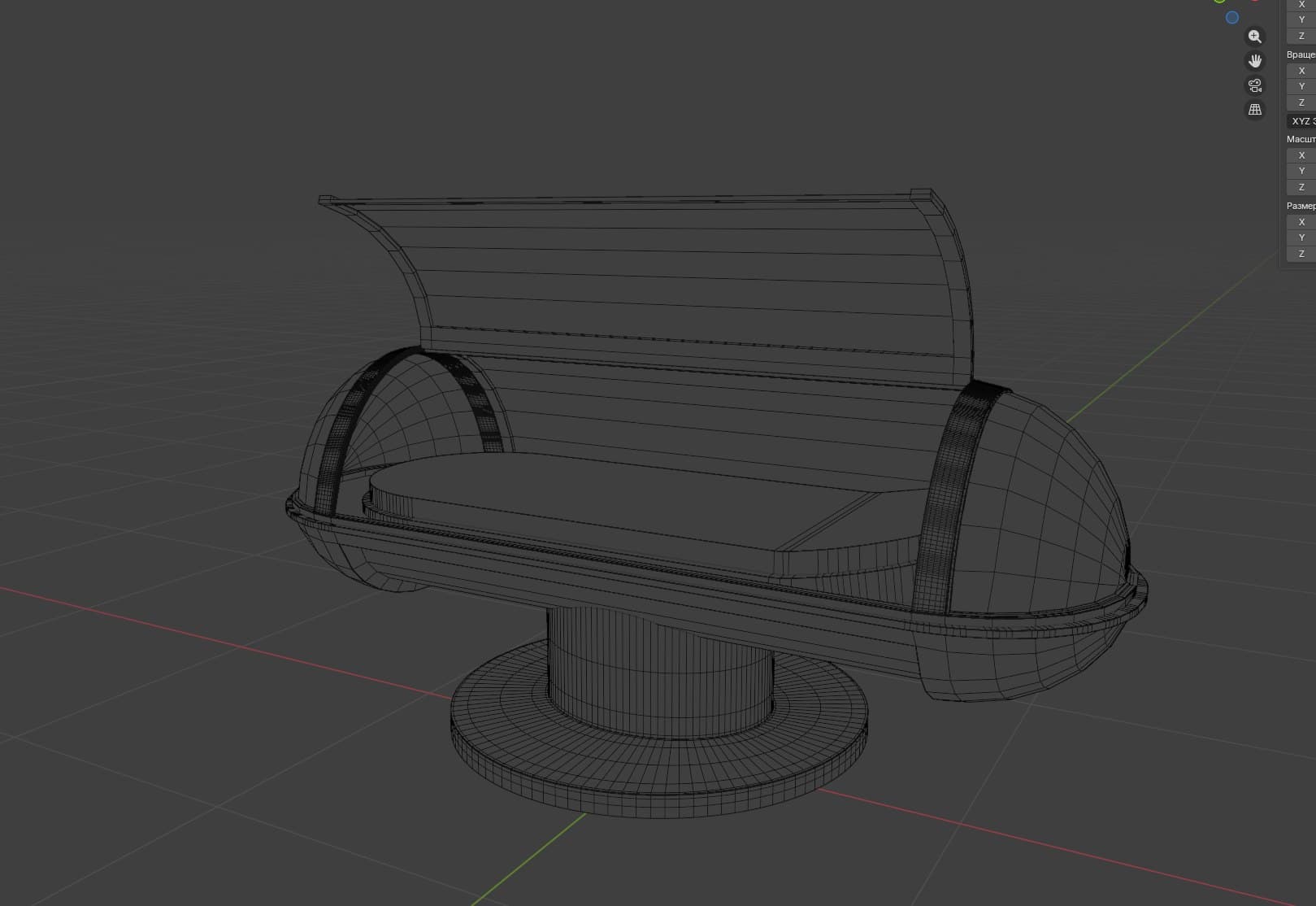Select the location Y field
The width and height of the screenshot is (1316, 906).
[1301, 20]
